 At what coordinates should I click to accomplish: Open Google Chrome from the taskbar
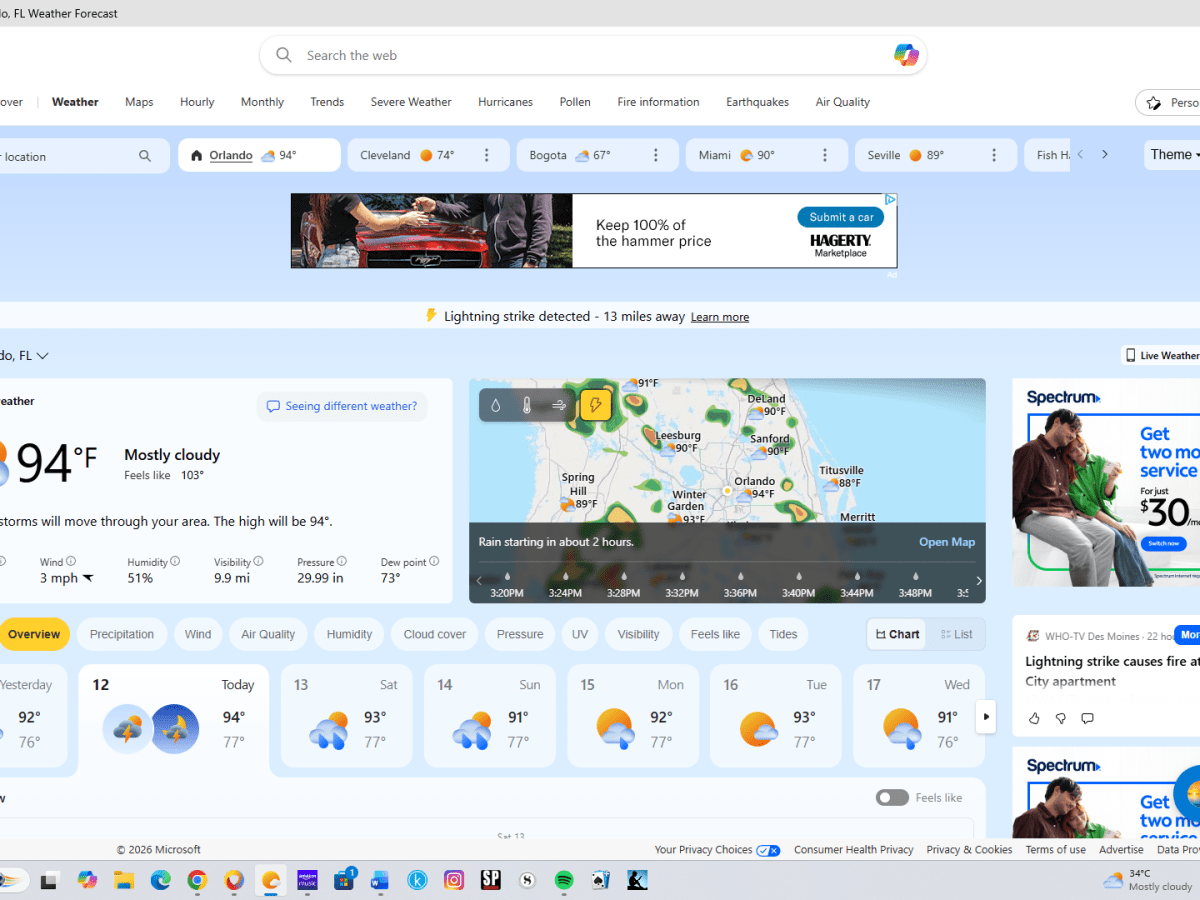pos(197,880)
